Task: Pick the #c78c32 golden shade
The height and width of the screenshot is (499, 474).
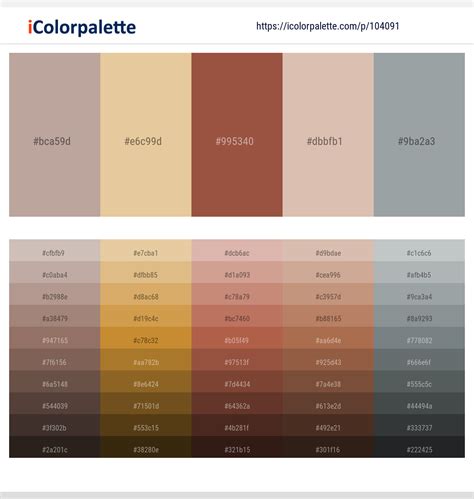Action: coord(146,338)
